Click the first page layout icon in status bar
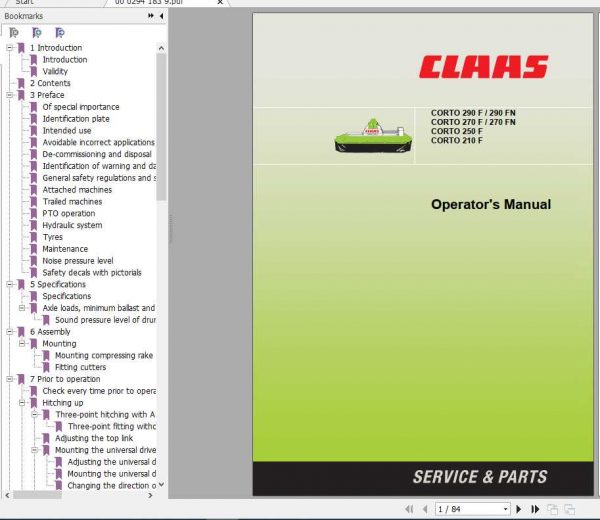Screen dimensions: 600x520 tap(552, 509)
